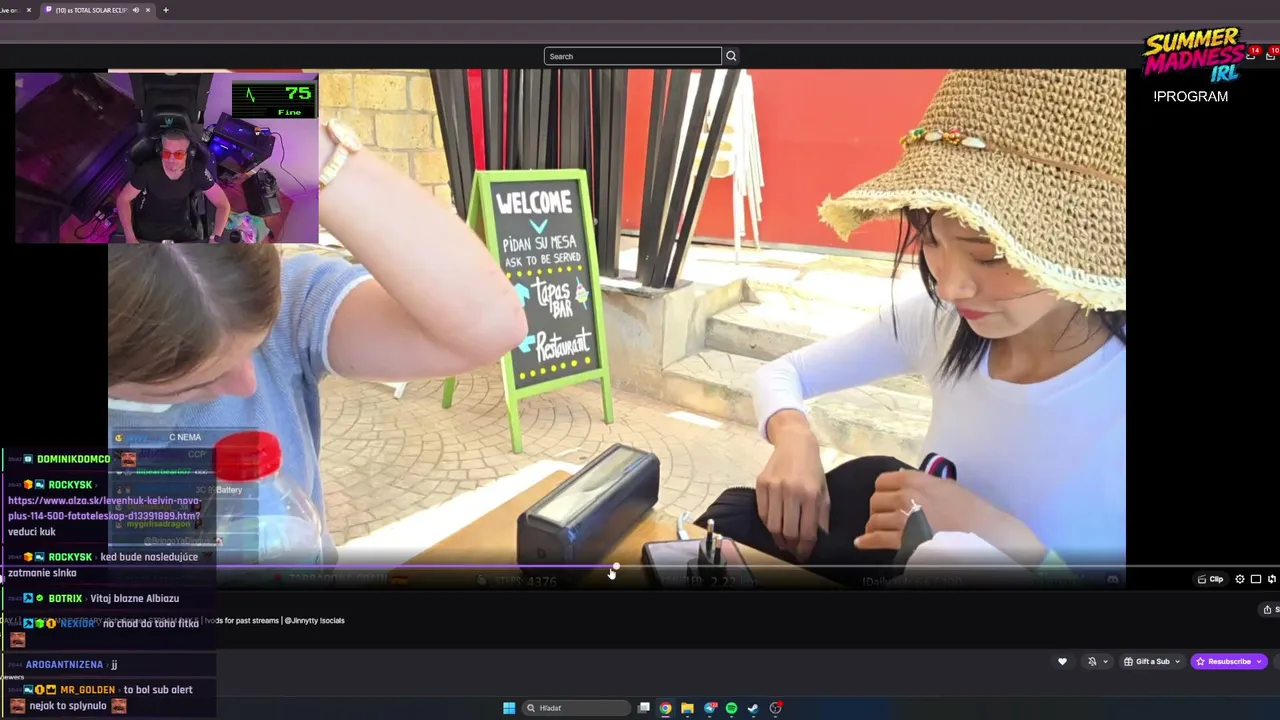1280x720 pixels.
Task: Click the heart follow button
Action: (1062, 661)
